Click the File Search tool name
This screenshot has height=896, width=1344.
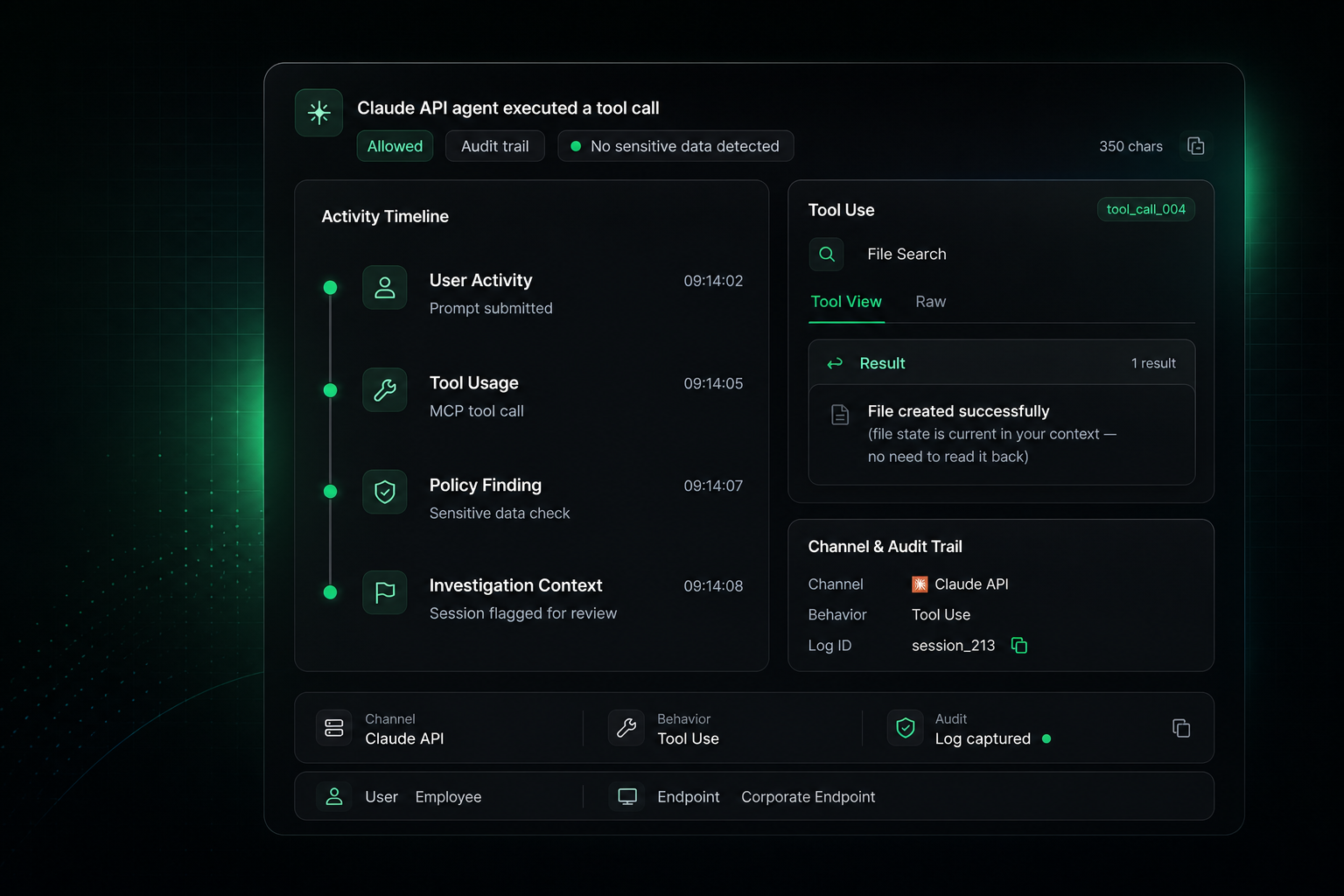click(x=906, y=255)
